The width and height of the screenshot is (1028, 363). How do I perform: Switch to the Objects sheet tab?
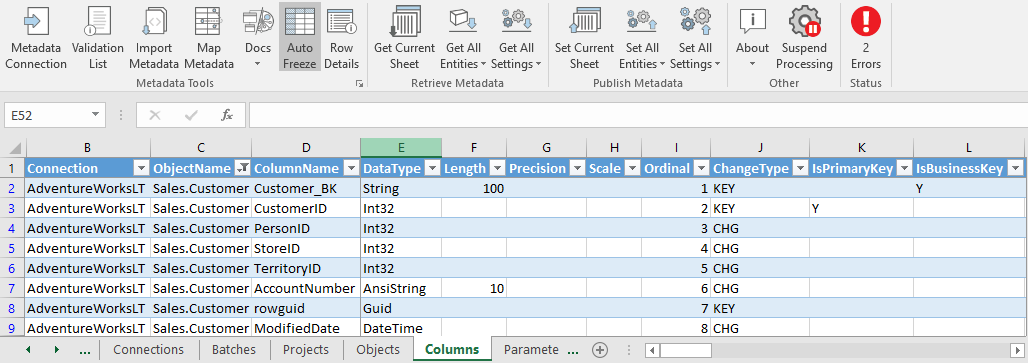[378, 350]
